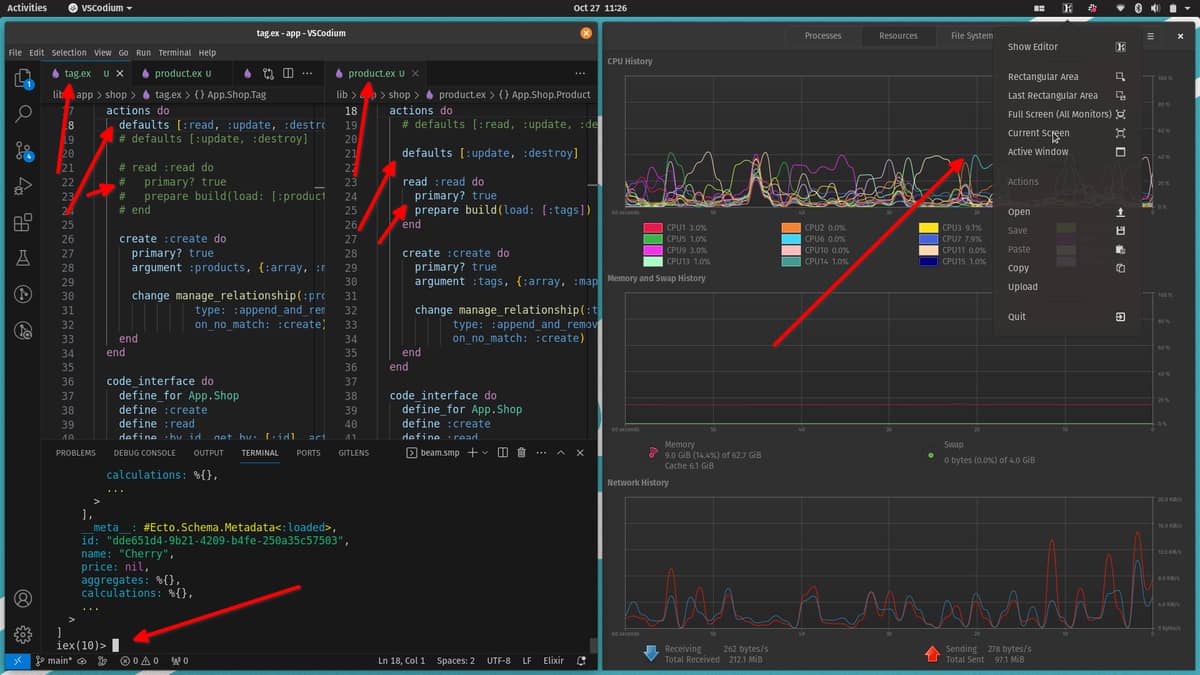
Task: Open the Extensions view icon
Action: point(22,222)
